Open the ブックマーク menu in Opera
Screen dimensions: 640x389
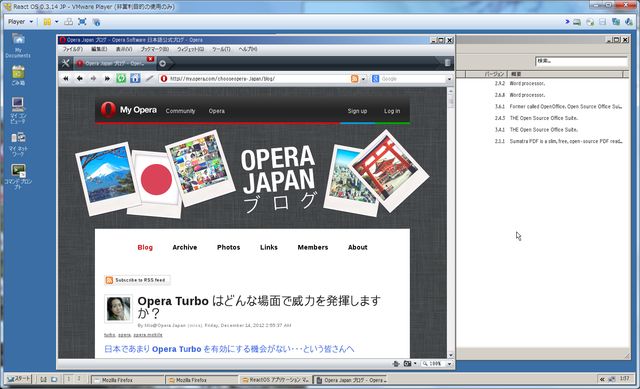(x=154, y=49)
